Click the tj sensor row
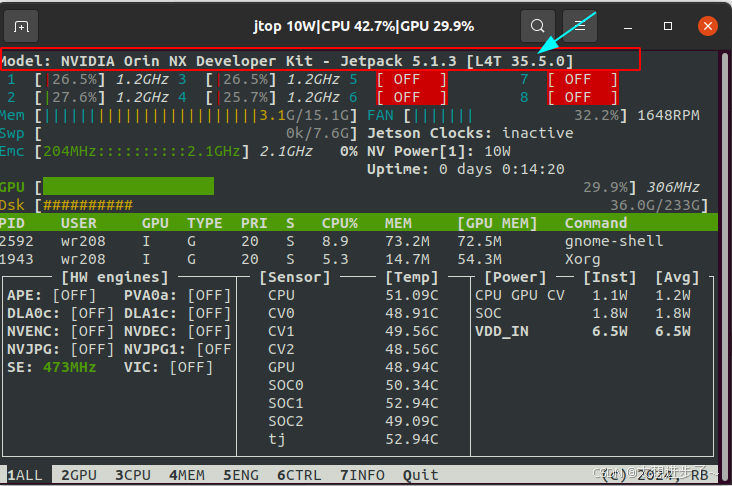The image size is (732, 486). tap(353, 439)
